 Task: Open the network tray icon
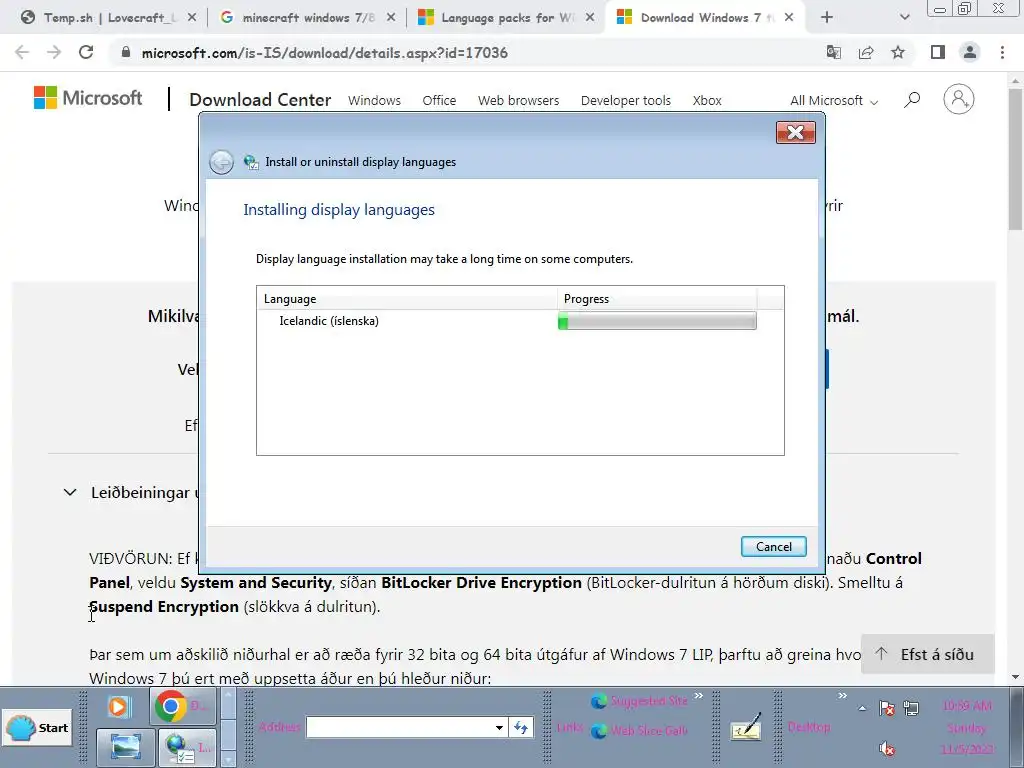point(911,708)
